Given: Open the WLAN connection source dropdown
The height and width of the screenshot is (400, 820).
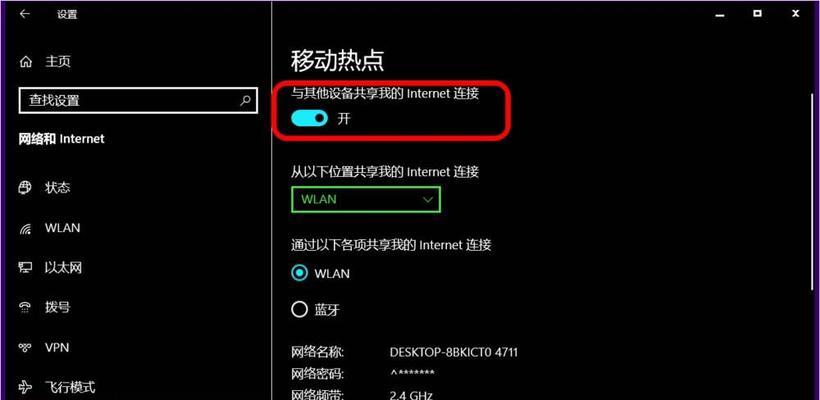Looking at the screenshot, I should [x=366, y=199].
